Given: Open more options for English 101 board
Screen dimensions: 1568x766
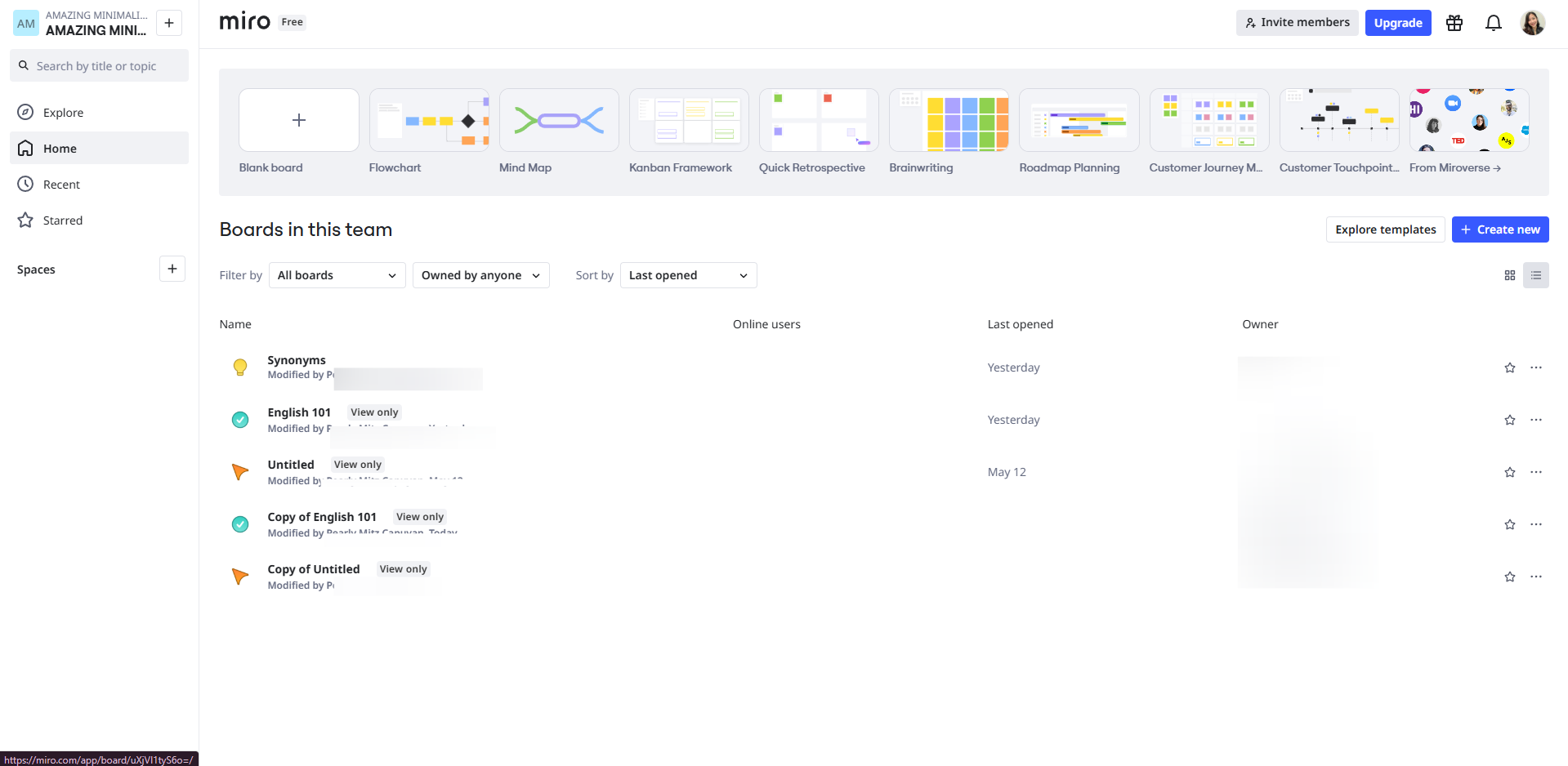Looking at the screenshot, I should point(1536,420).
